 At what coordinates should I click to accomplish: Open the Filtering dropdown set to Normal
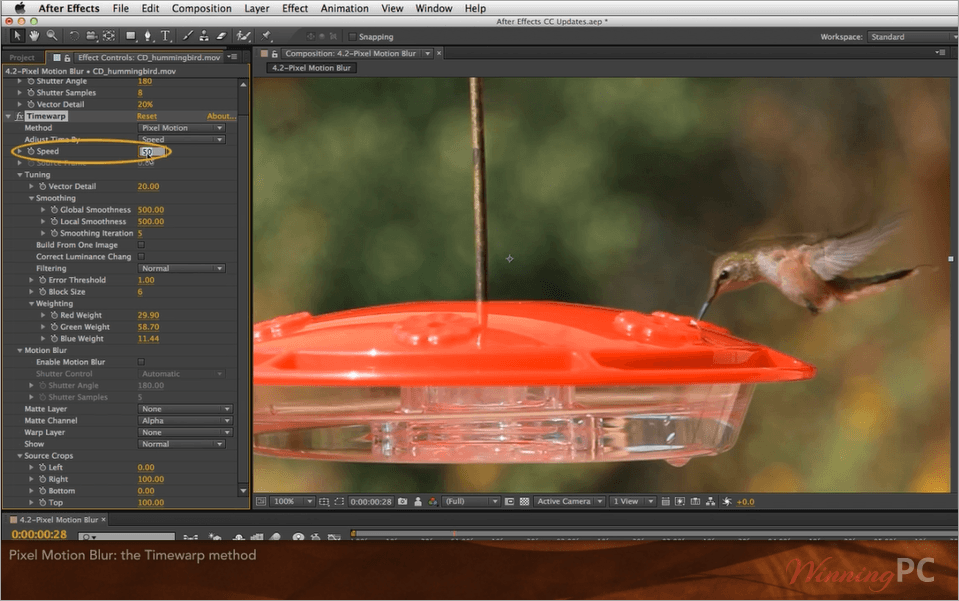point(182,268)
